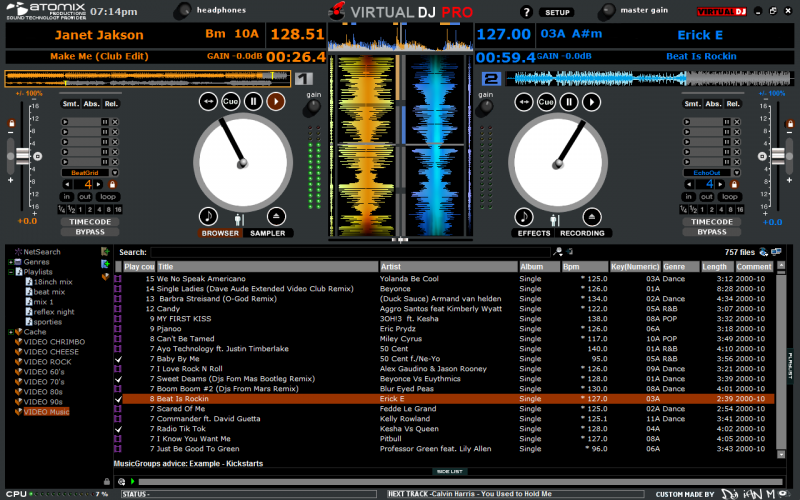
Task: Open the SIDE LIST panel
Action: (x=449, y=471)
